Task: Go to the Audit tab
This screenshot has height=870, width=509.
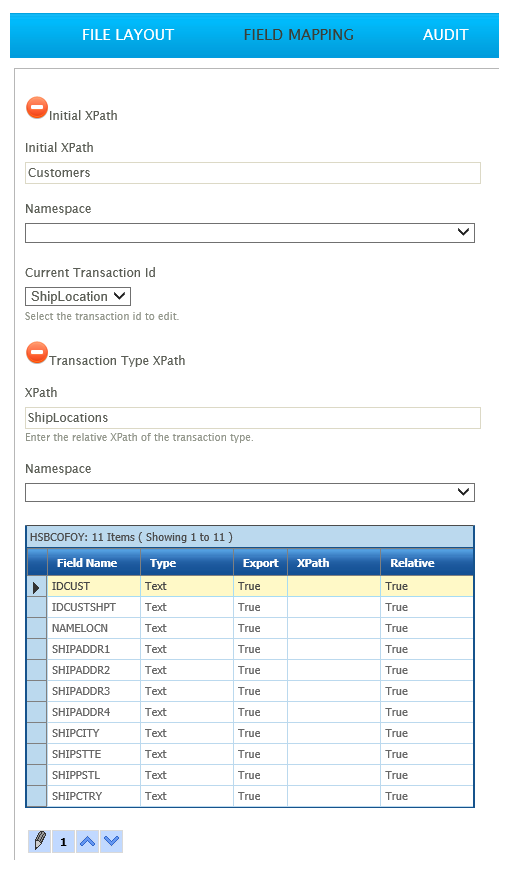Action: click(x=445, y=35)
